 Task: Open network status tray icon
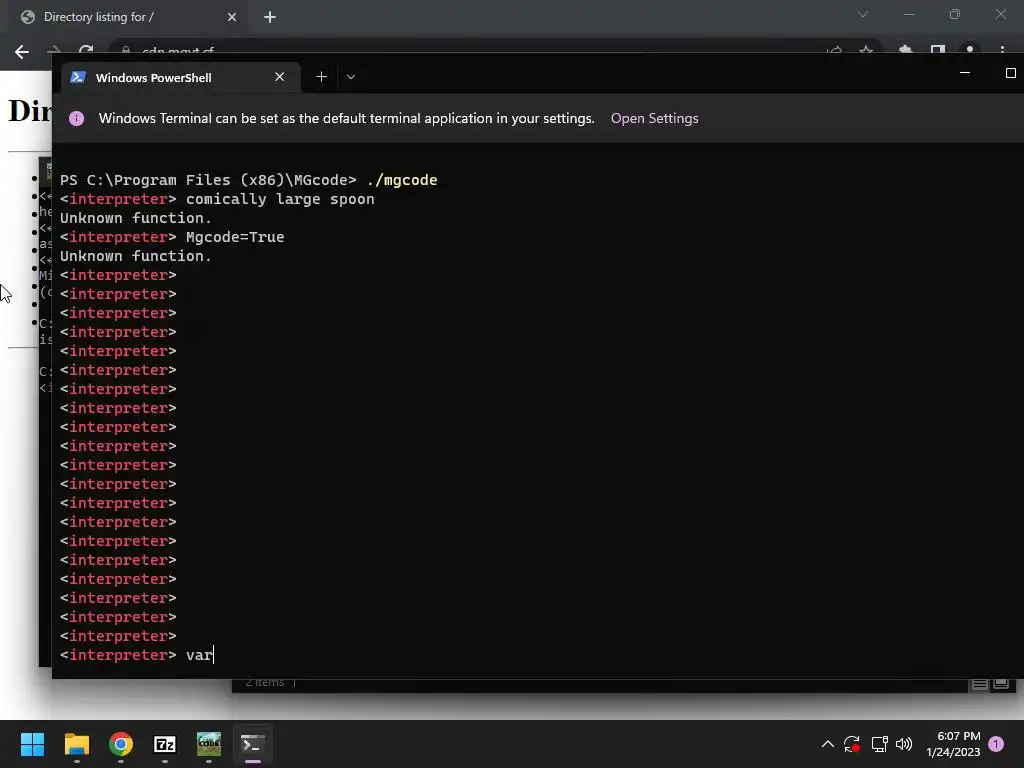(880, 744)
